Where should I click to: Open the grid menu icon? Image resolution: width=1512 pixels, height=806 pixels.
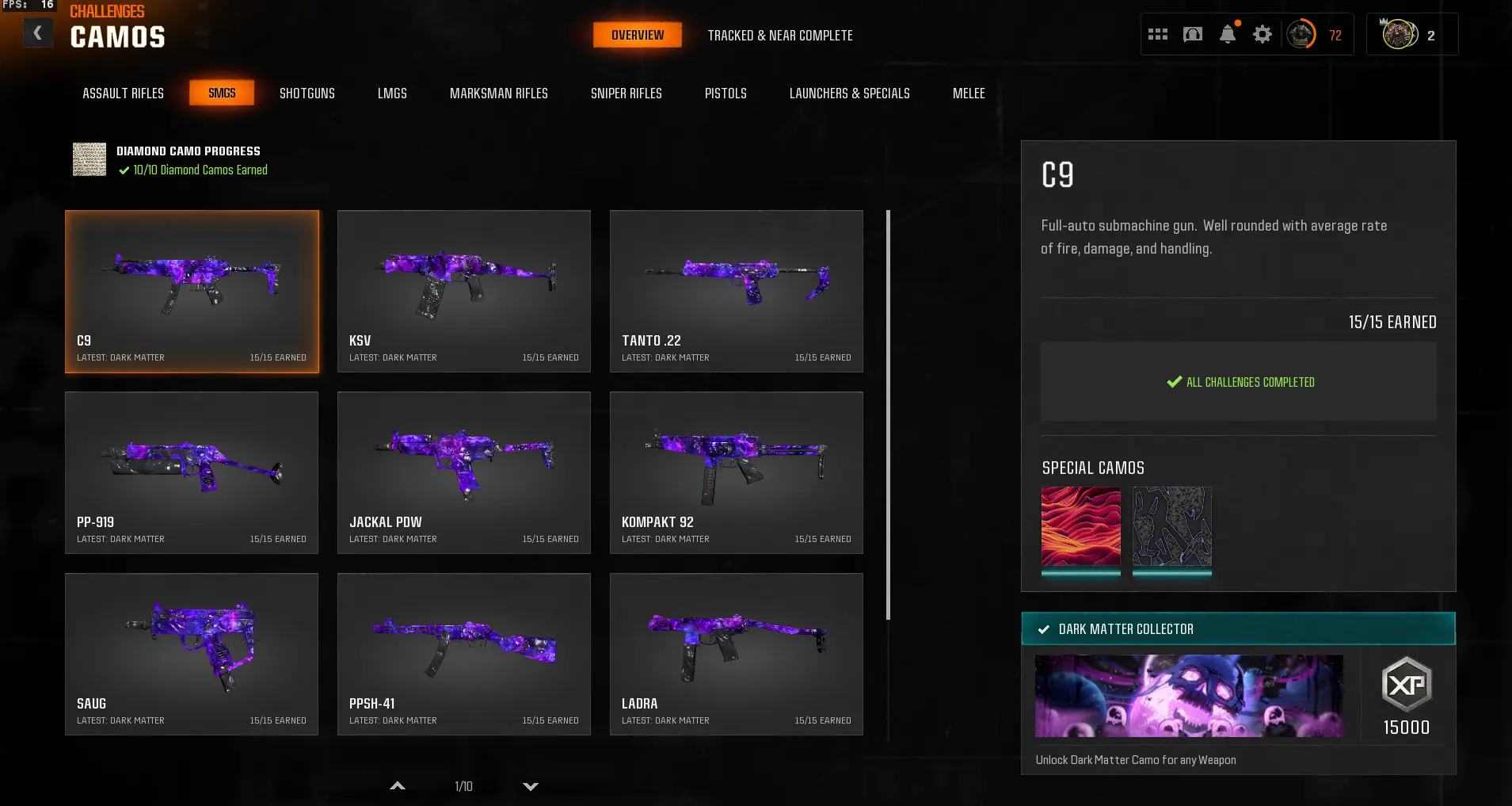click(1158, 35)
